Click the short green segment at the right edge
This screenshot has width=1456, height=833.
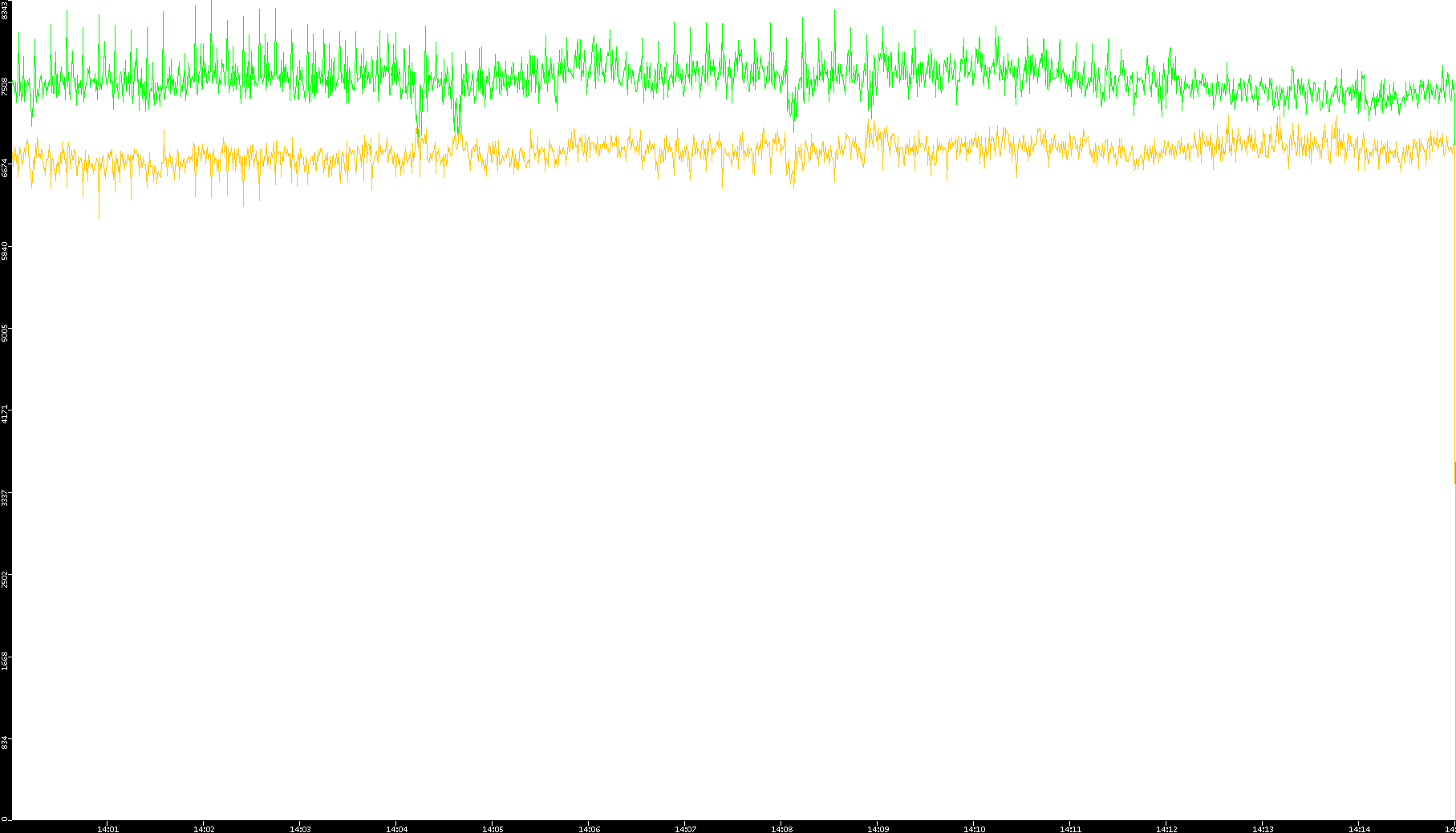click(1454, 473)
